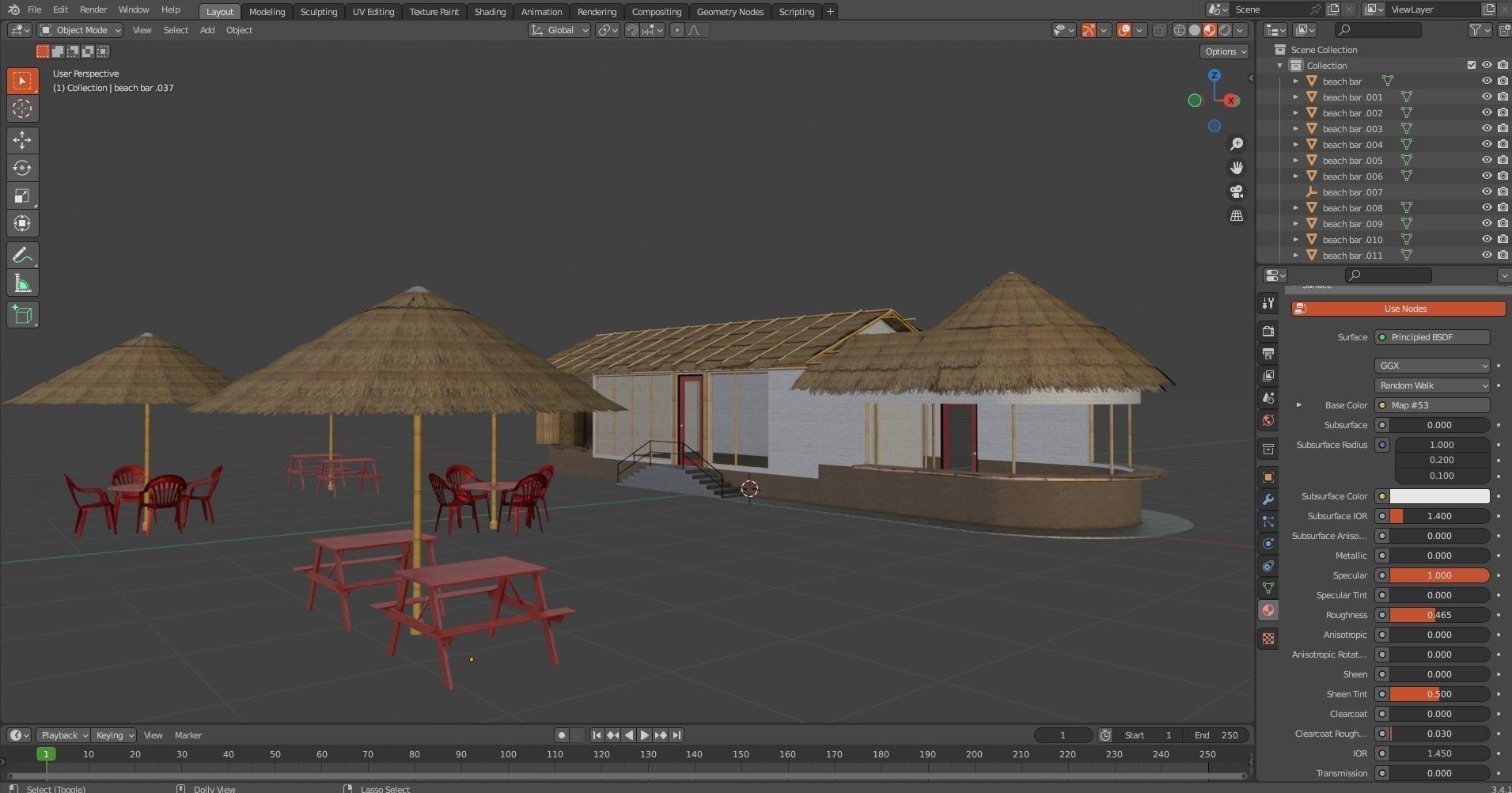Select the Select Box tool
The width and height of the screenshot is (1512, 793).
pyautogui.click(x=22, y=81)
